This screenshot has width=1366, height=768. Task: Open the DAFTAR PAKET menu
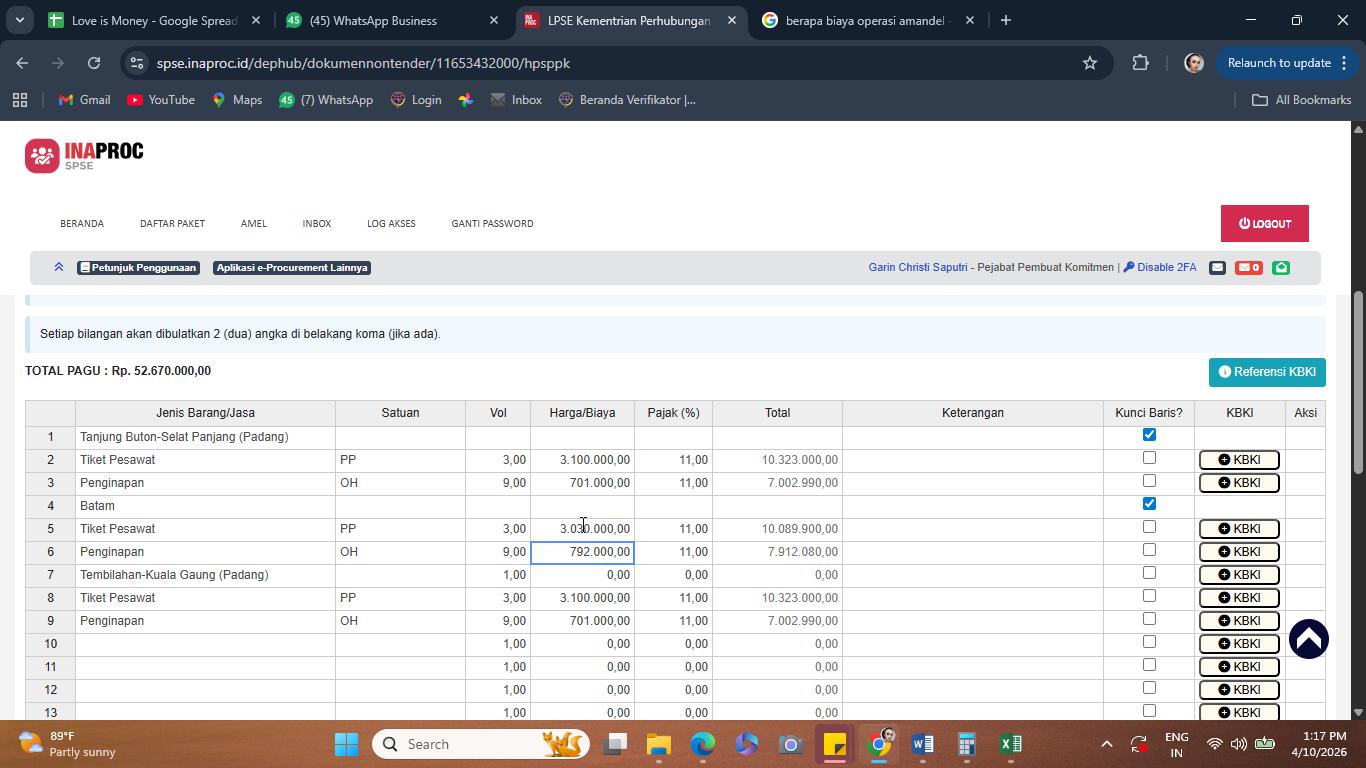(172, 223)
